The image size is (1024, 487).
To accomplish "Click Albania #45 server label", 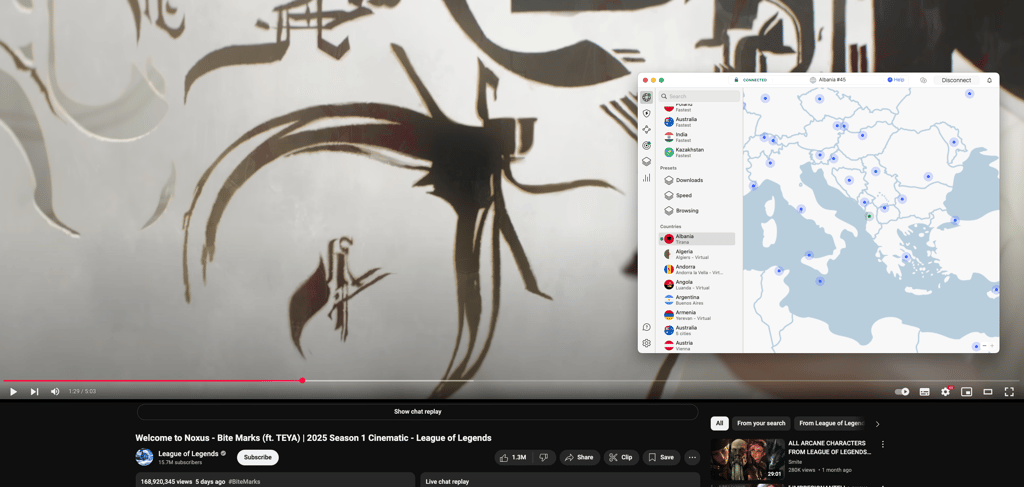I will tap(828, 80).
